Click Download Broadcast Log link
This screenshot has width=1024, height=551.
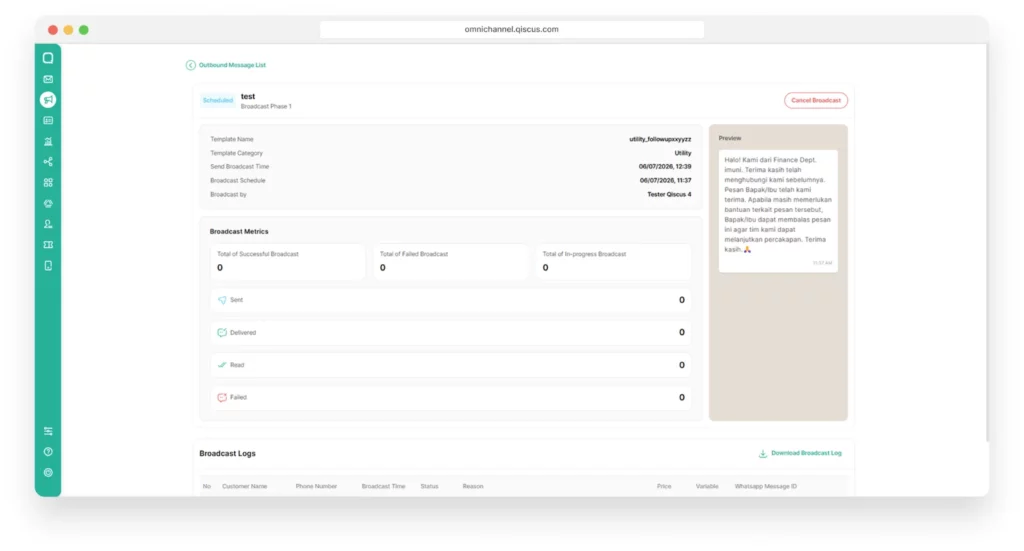click(806, 453)
